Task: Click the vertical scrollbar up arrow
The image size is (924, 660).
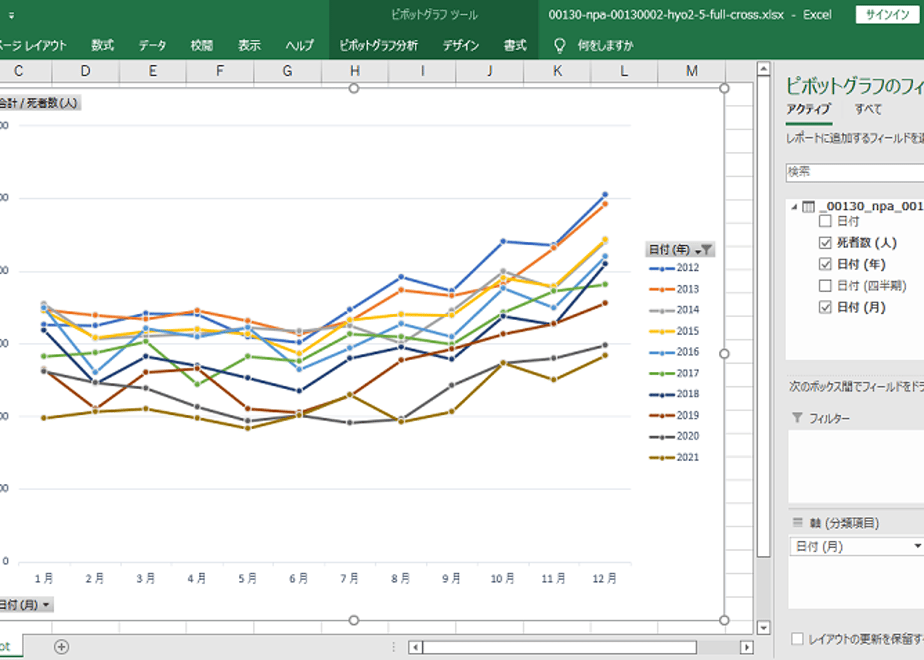Action: pos(764,70)
